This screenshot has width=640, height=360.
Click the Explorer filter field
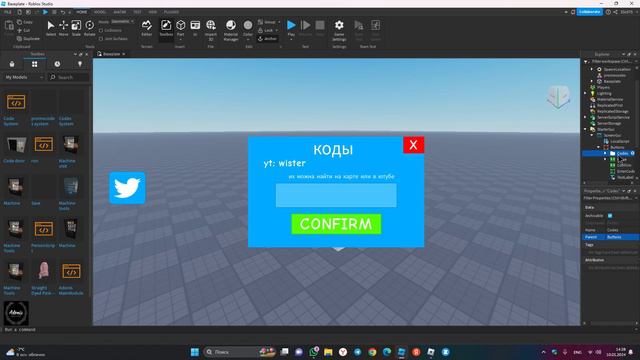[x=611, y=62]
